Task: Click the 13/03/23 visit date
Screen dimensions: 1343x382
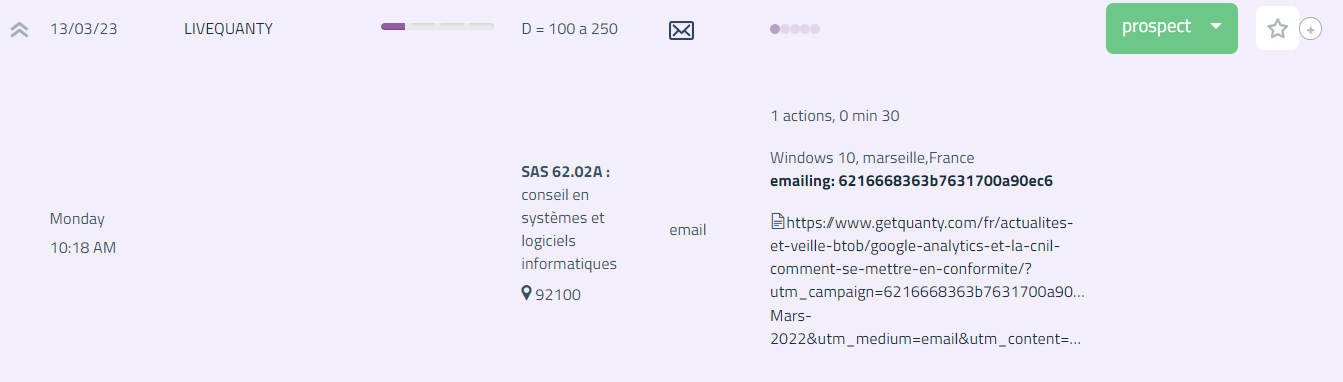Action: [x=84, y=29]
